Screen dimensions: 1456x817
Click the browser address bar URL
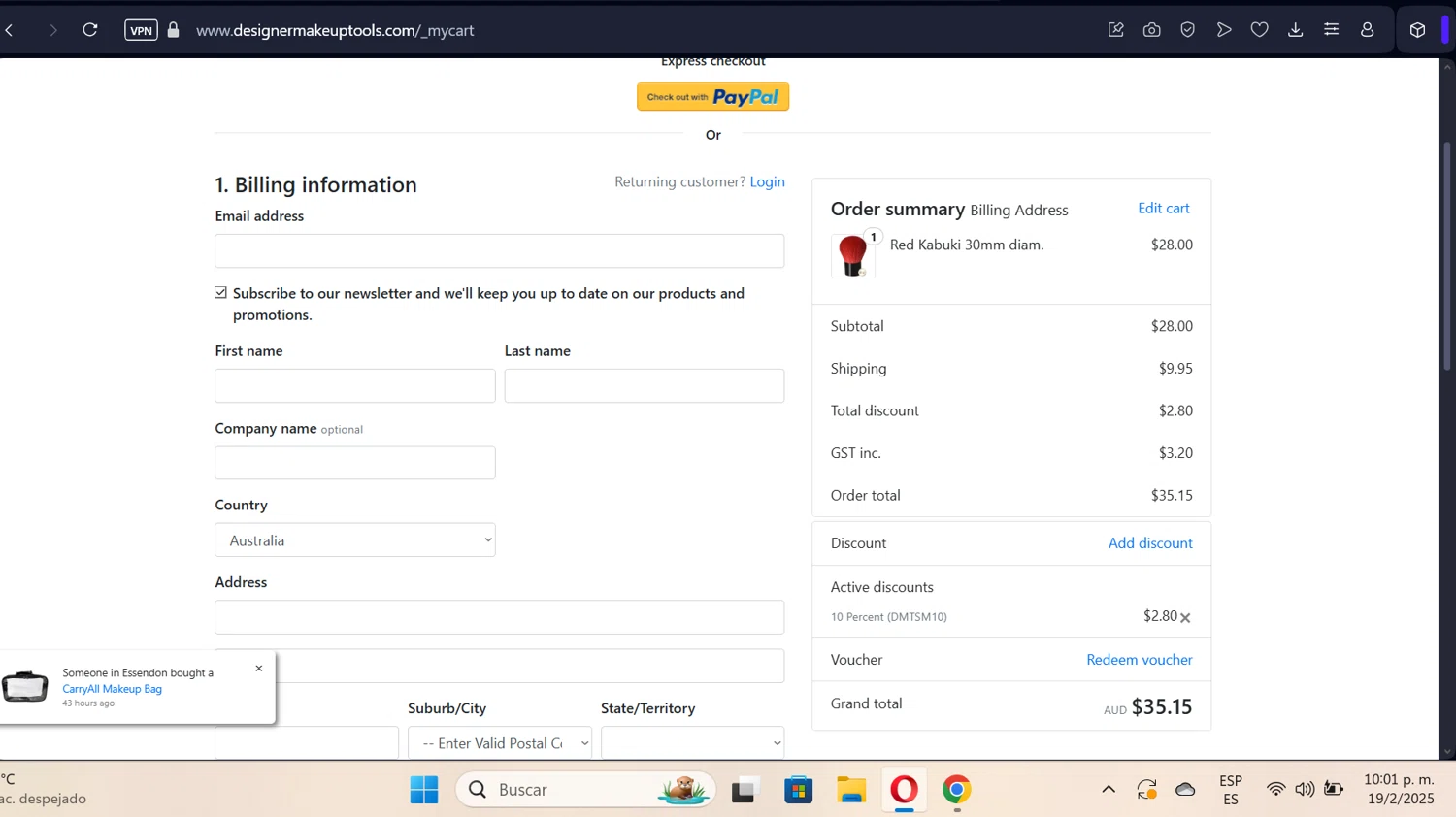(335, 30)
